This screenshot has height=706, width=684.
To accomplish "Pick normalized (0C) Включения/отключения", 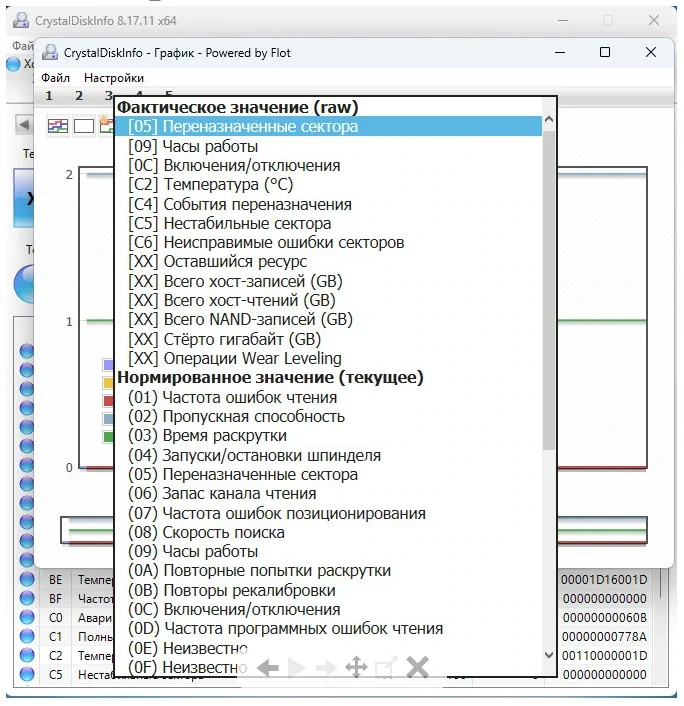I will [328, 609].
